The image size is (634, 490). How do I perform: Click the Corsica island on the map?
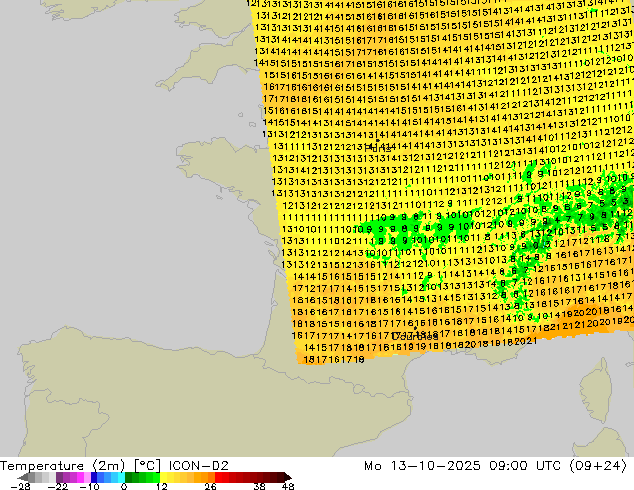pos(598,389)
